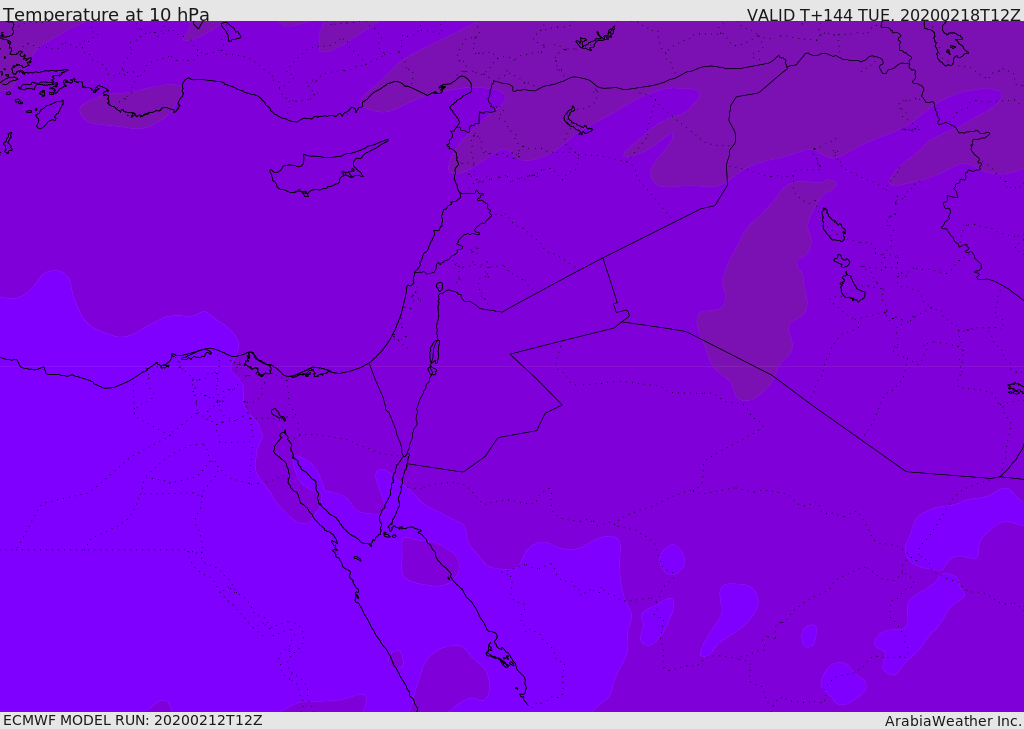Click the 'Temperature at 10 hPa' title text
Viewport: 1024px width, 729px height.
click(x=106, y=14)
